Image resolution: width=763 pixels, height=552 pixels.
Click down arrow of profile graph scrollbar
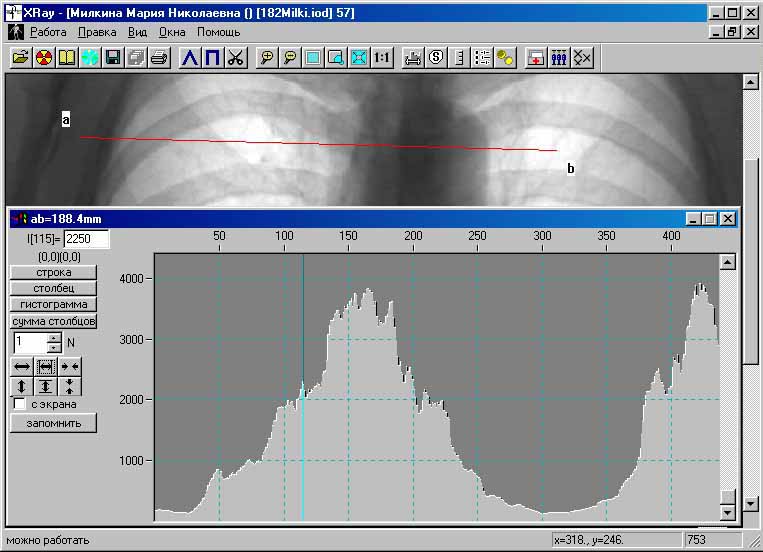[727, 512]
